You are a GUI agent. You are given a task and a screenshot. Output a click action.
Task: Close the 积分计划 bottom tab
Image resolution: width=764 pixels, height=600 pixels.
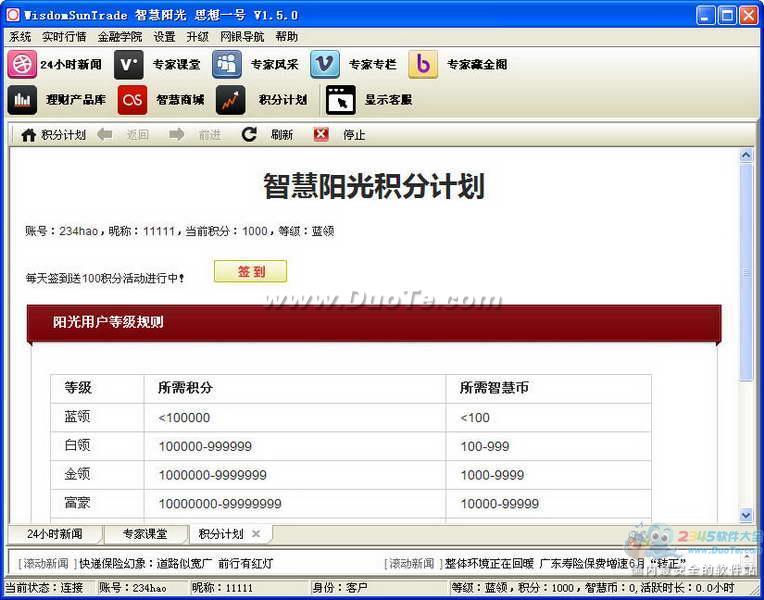pyautogui.click(x=256, y=534)
